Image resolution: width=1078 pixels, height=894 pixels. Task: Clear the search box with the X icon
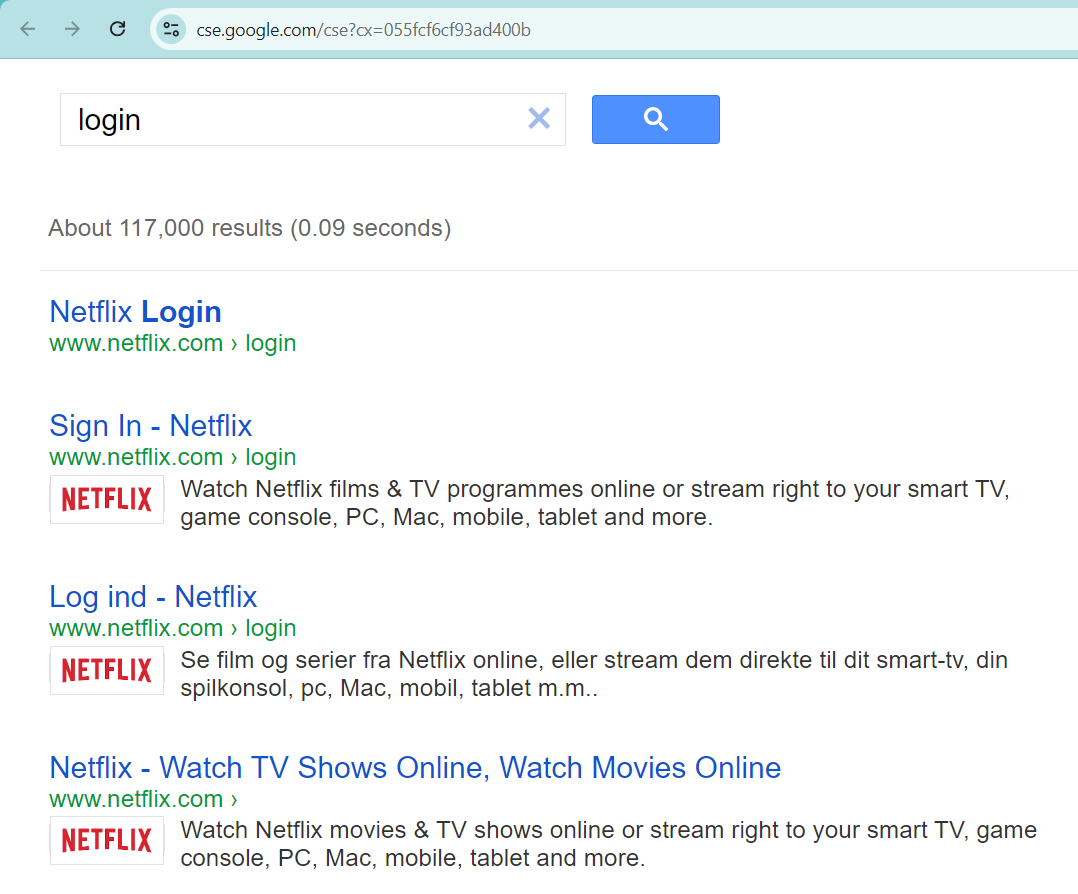[x=539, y=118]
